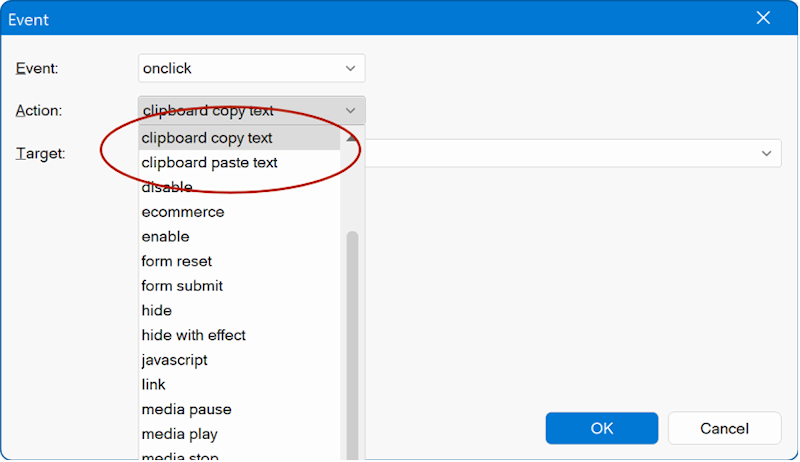Click the OK button

pos(601,428)
